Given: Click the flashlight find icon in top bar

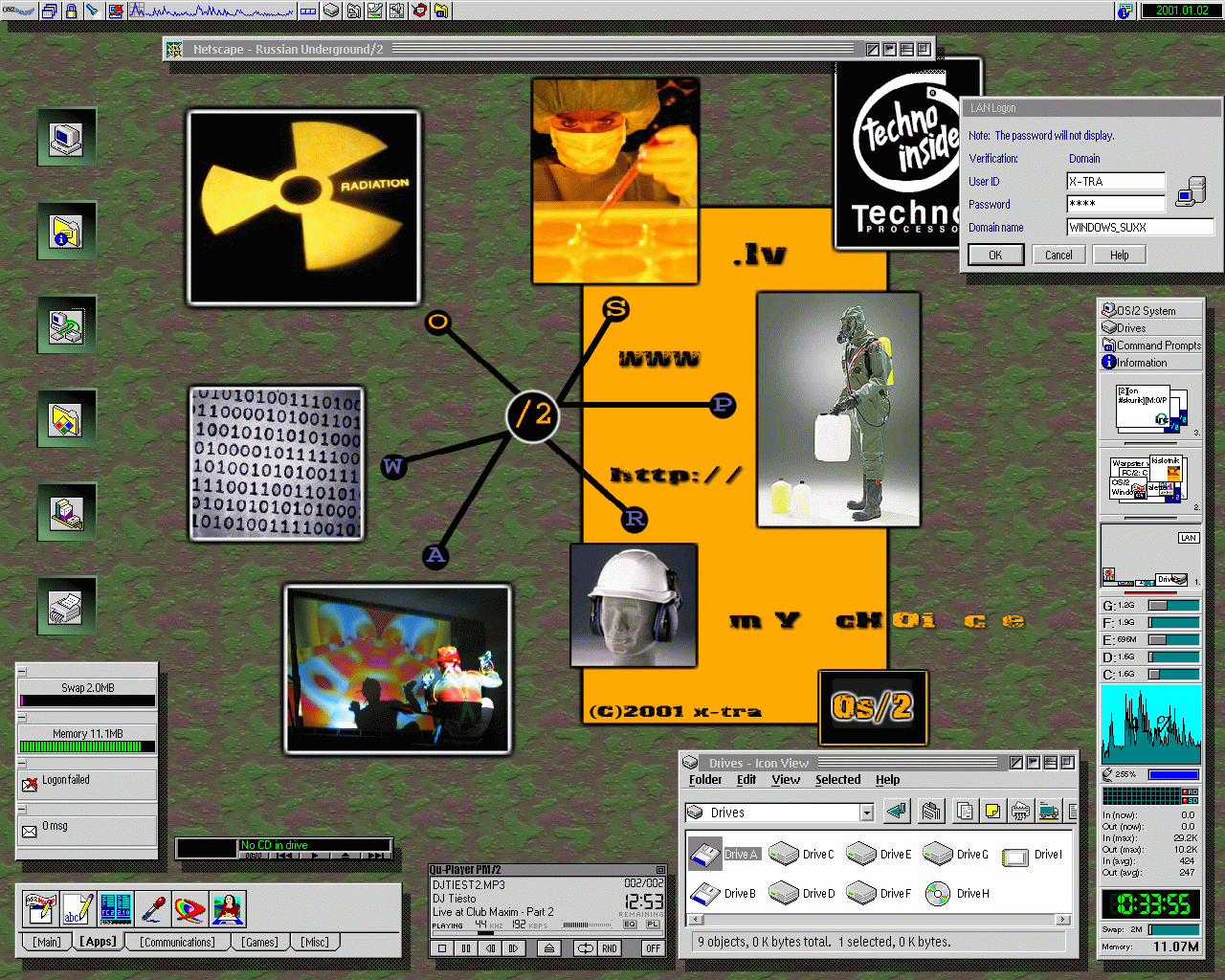Looking at the screenshot, I should (93, 11).
